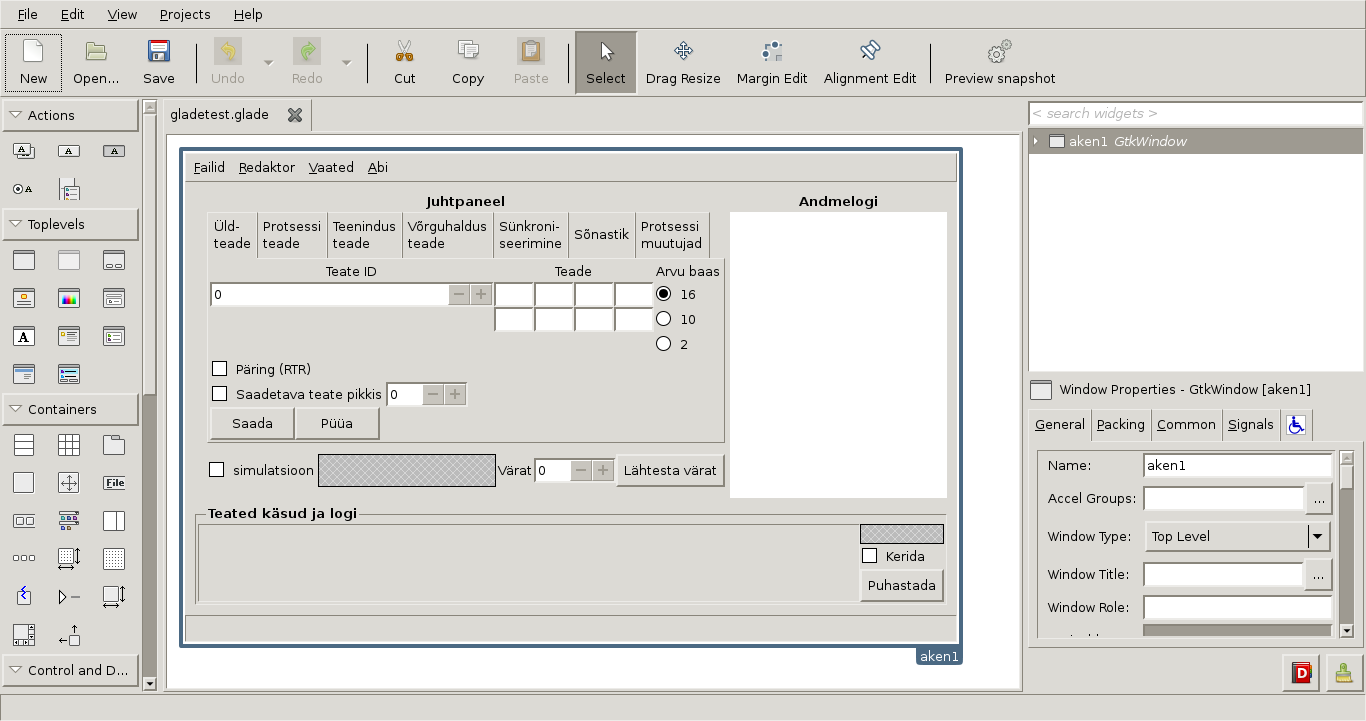Click the New project toolbar icon
This screenshot has width=1366, height=721.
tap(33, 62)
